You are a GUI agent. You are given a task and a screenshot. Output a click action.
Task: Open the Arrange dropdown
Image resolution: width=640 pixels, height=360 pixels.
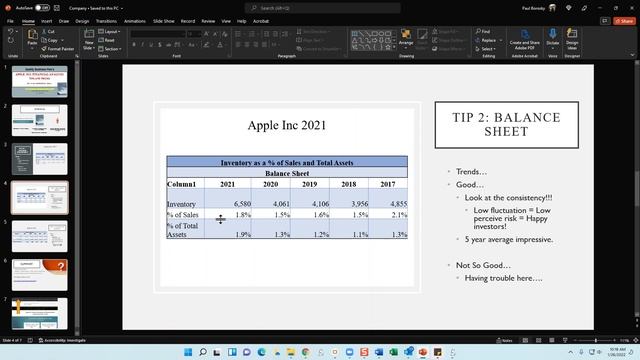406,38
